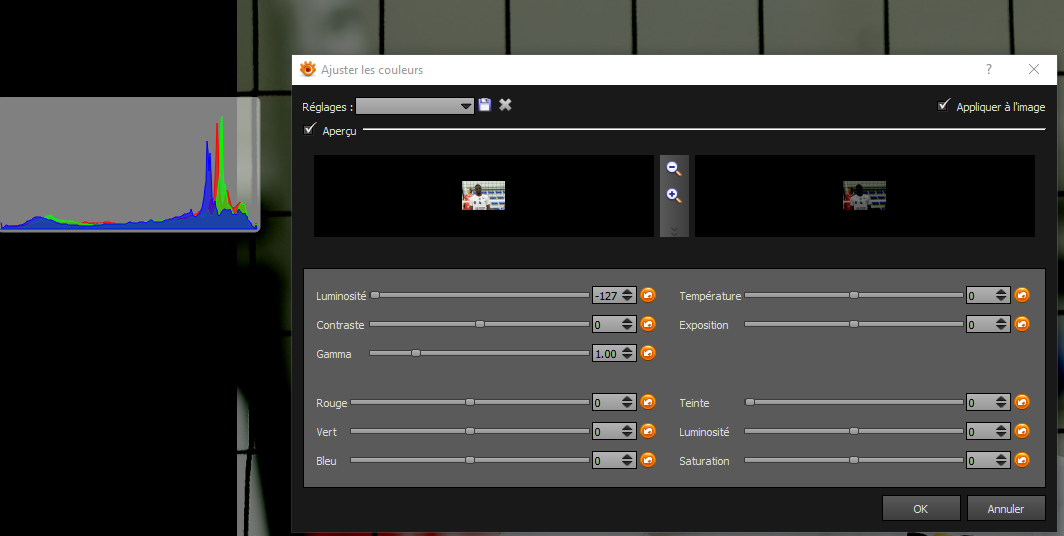Image resolution: width=1064 pixels, height=536 pixels.
Task: Click the Vert slider handle
Action: click(470, 431)
